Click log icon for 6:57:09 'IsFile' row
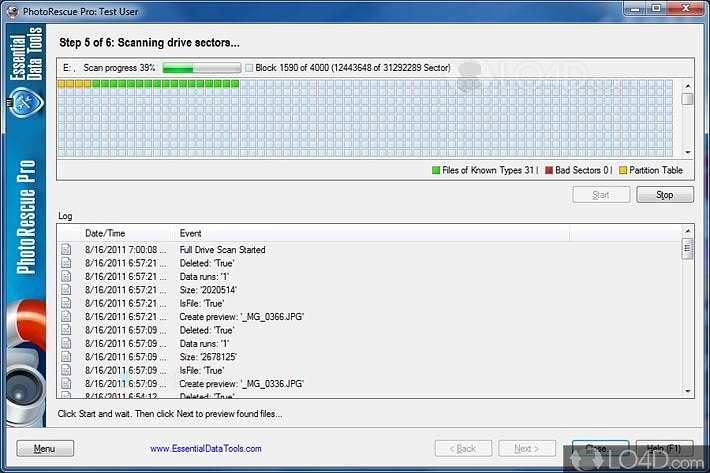The width and height of the screenshot is (710, 473). [66, 370]
